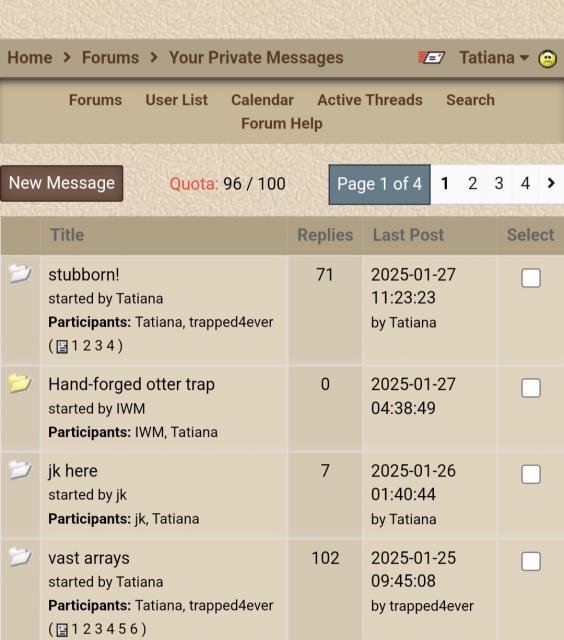Go to next page using arrow chevron
564x640 pixels.
pos(551,183)
